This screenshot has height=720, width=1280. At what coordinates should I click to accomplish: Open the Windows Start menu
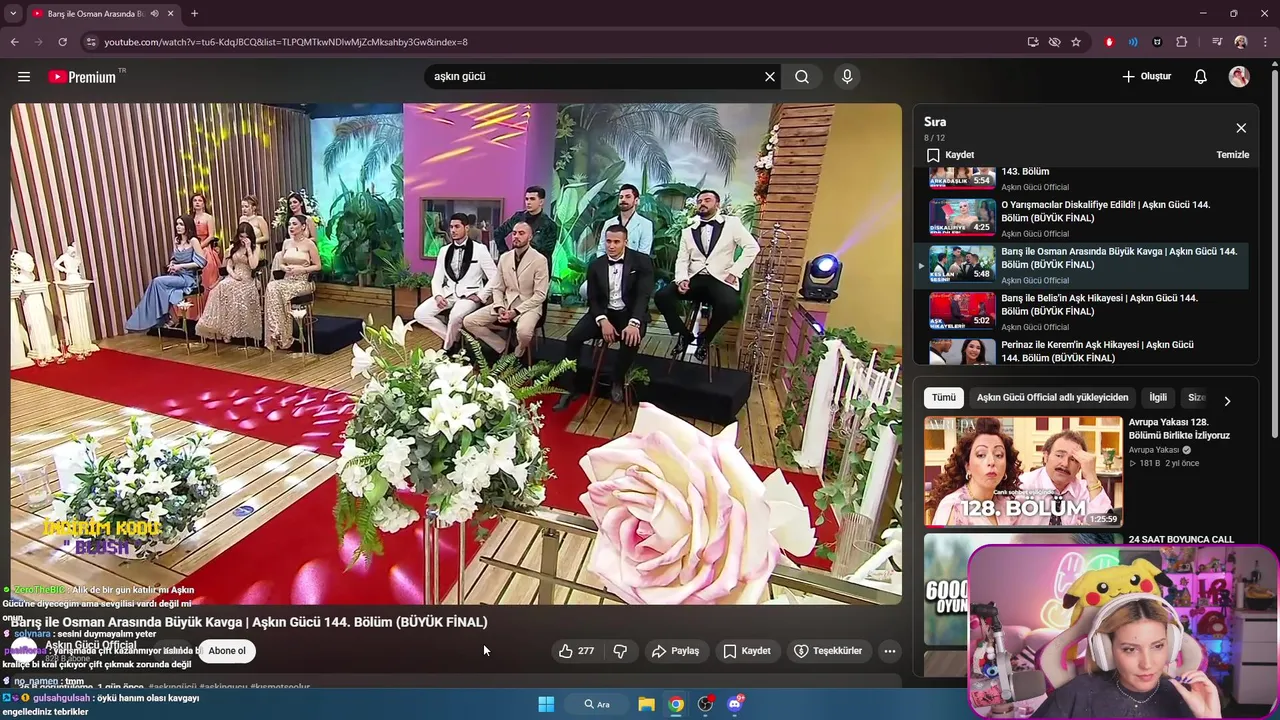pos(546,704)
